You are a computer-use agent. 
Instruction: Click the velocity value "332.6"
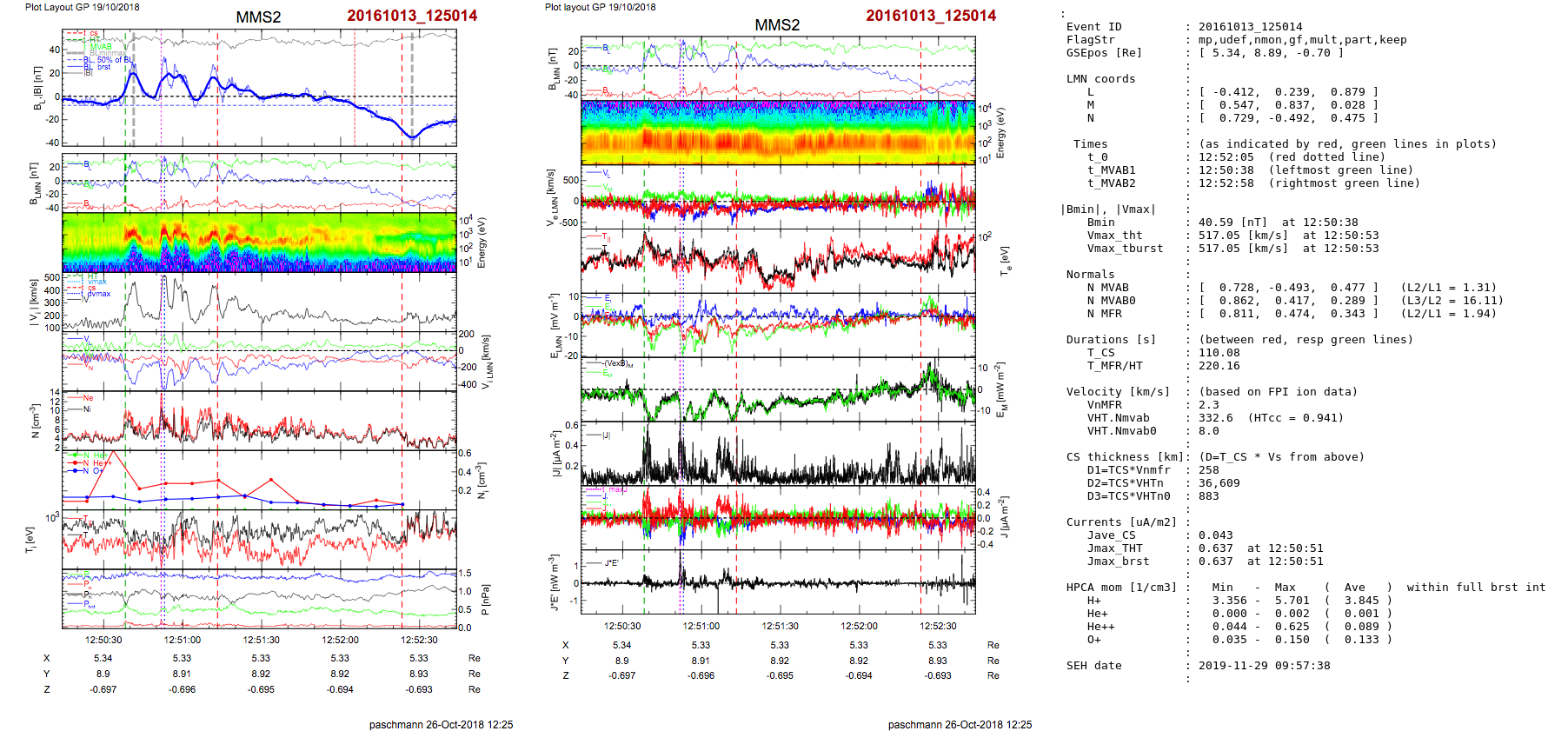pos(1215,418)
